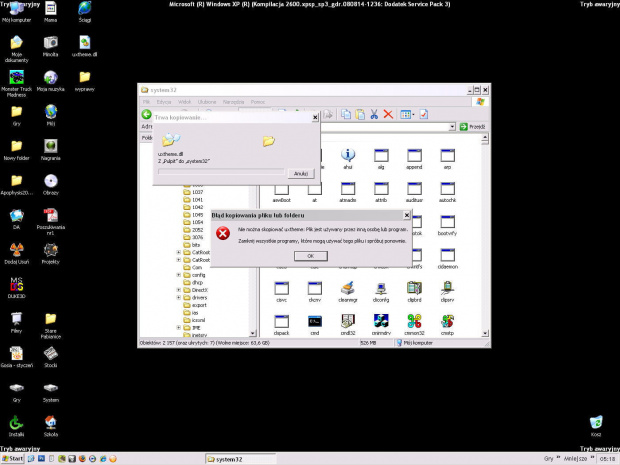Select the autochk file icon
620x465 pixels.
[447, 192]
